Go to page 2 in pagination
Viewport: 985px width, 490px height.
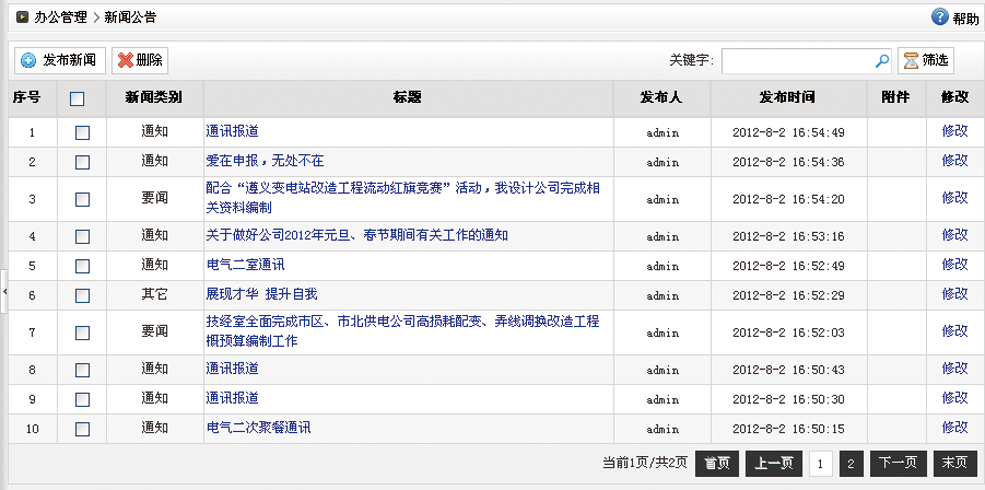tap(850, 463)
